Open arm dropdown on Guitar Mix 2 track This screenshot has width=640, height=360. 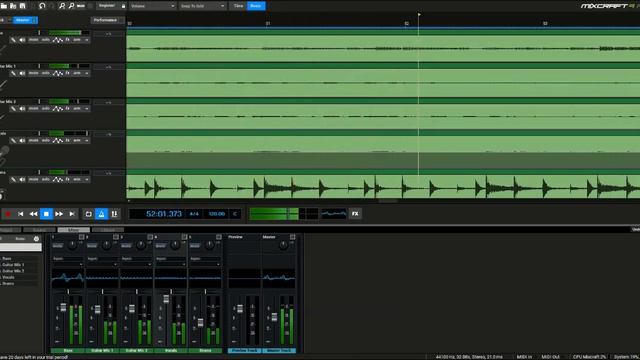point(87,109)
